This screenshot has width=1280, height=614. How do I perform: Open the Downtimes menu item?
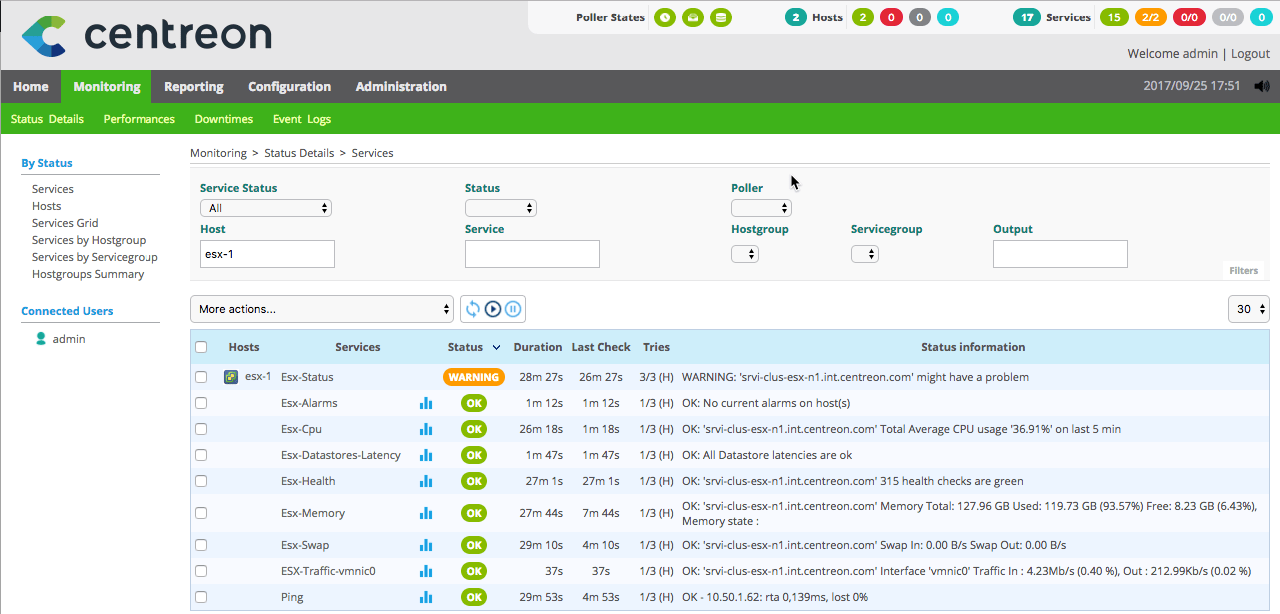[x=223, y=119]
